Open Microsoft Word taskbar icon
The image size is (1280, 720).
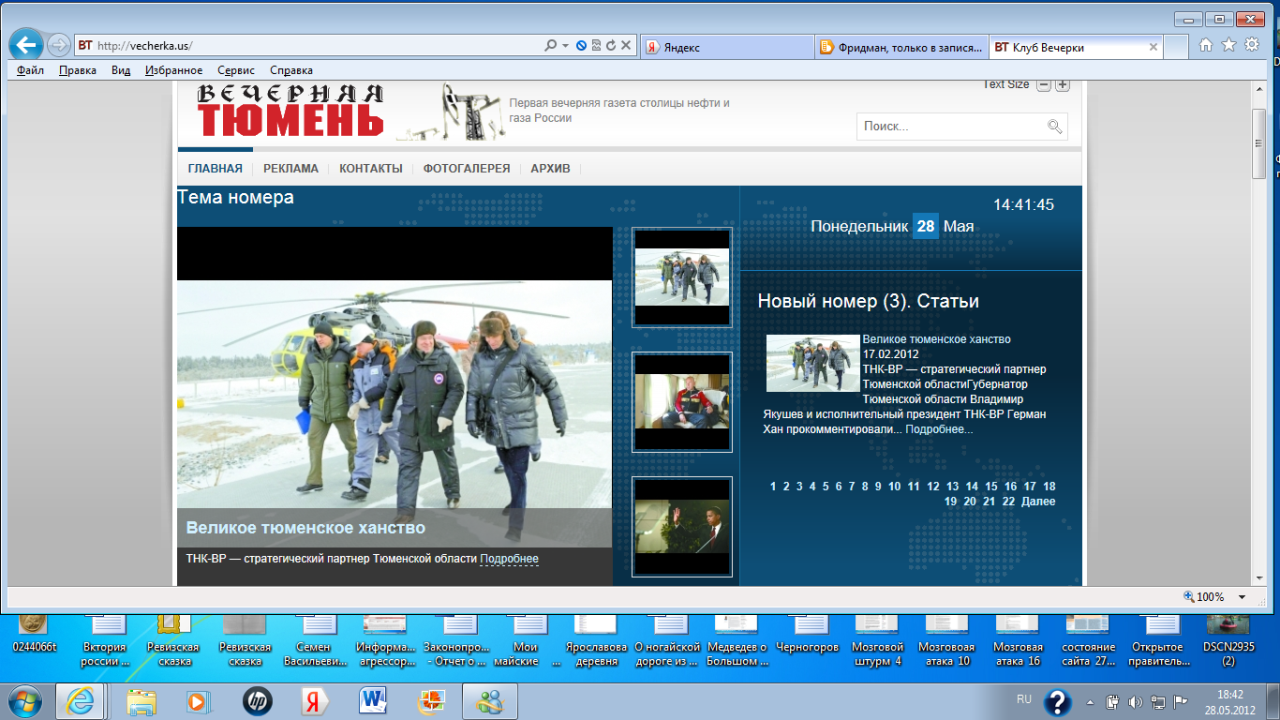click(373, 702)
